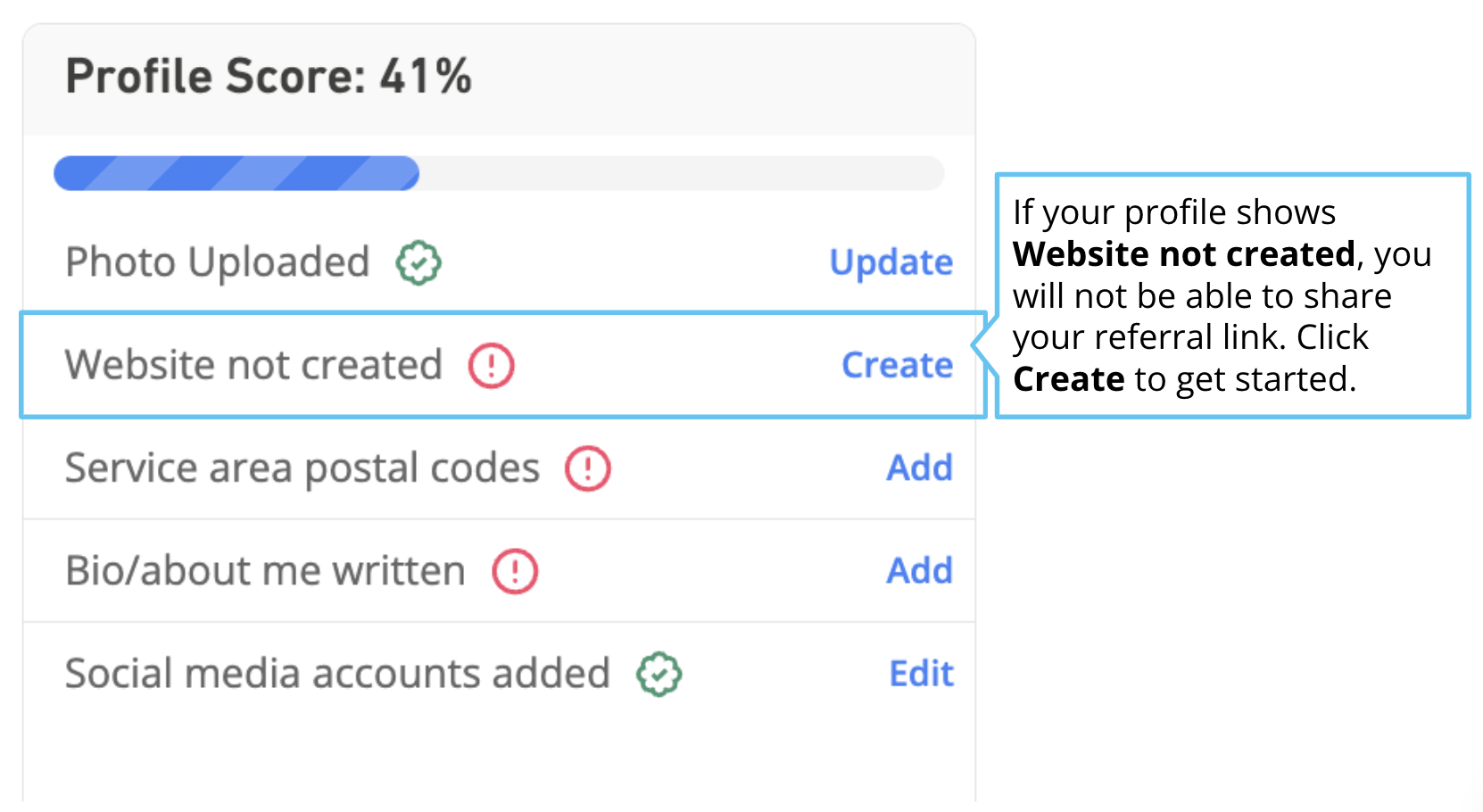Add service area postal codes
Image resolution: width=1483 pixels, height=812 pixels.
(x=920, y=468)
